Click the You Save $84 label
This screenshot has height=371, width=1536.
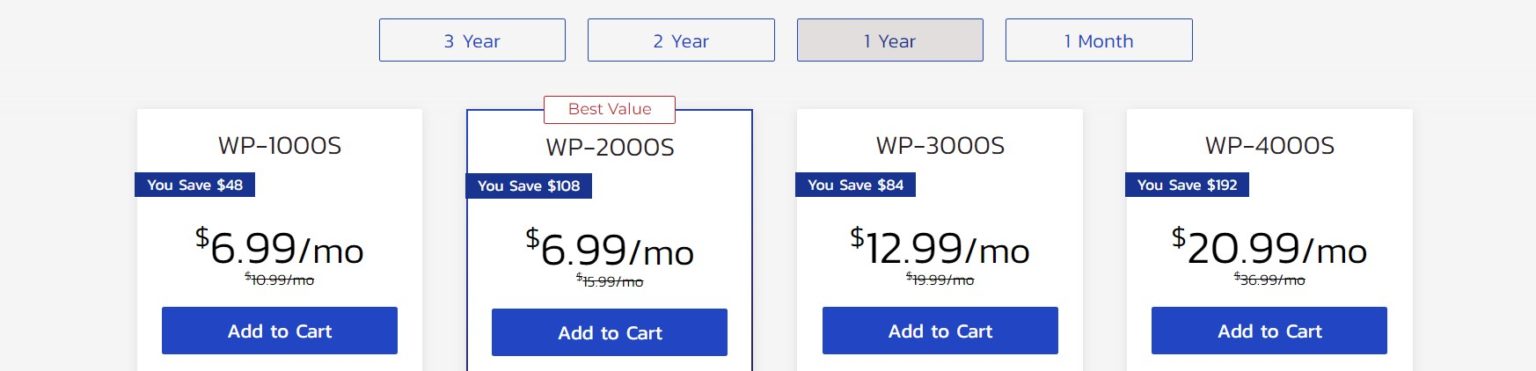click(856, 185)
